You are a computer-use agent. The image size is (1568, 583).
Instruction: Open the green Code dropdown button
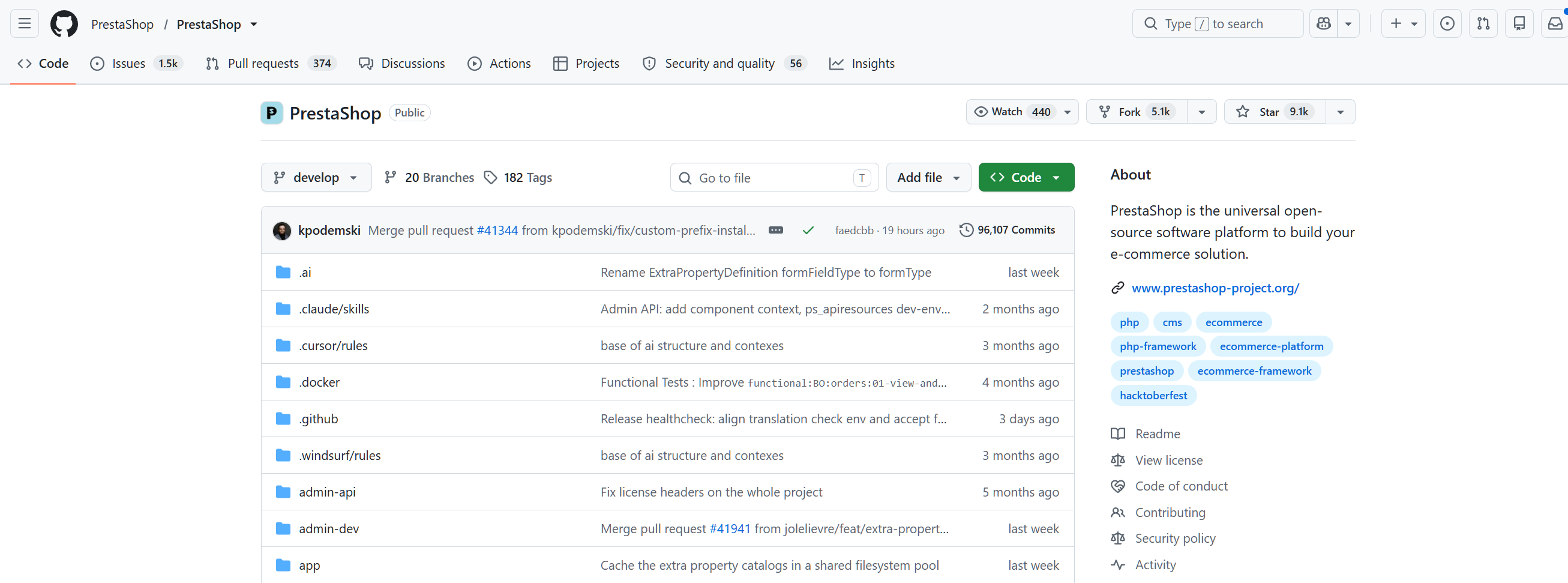[x=1026, y=177]
